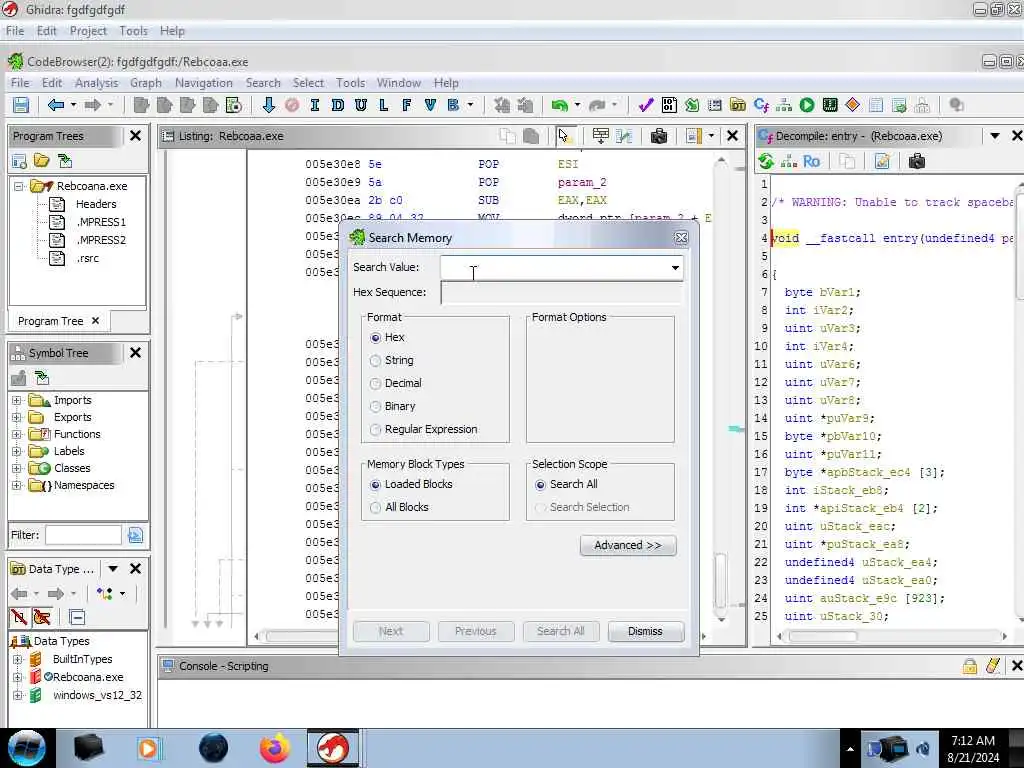Click the purple checkmark toolbar icon
Viewport: 1024px width, 768px height.
(646, 104)
